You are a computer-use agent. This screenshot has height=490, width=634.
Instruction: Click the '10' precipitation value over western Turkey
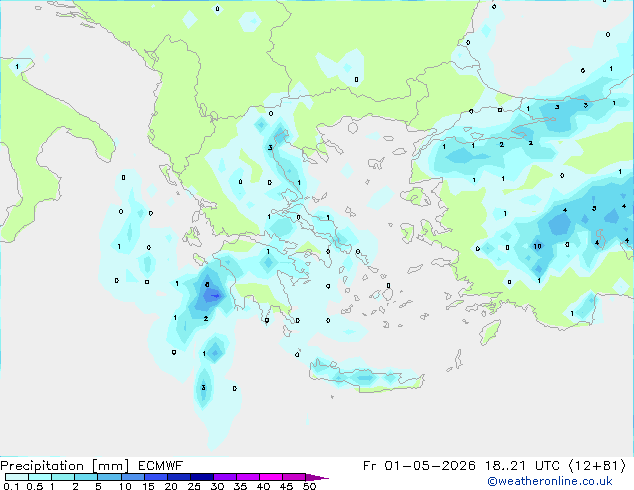click(537, 246)
